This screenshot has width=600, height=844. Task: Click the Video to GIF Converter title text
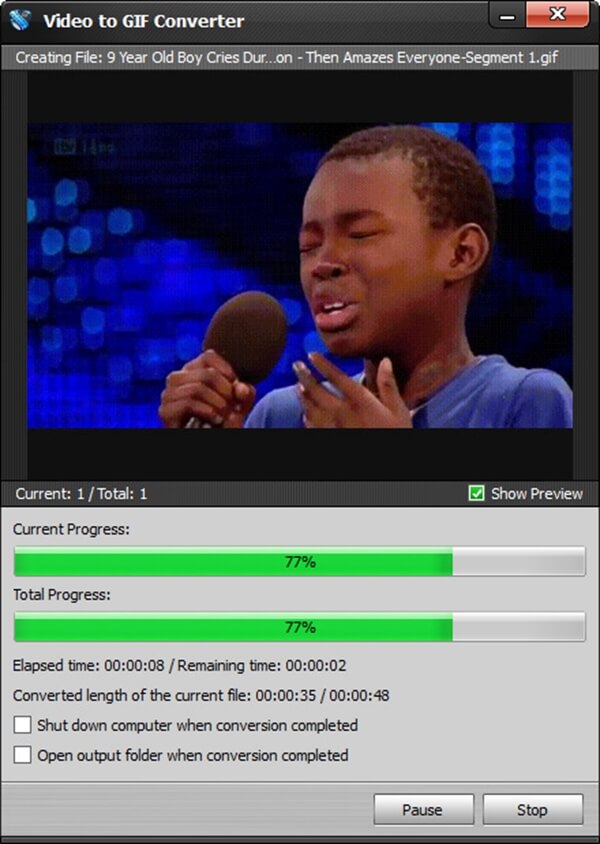pos(144,21)
